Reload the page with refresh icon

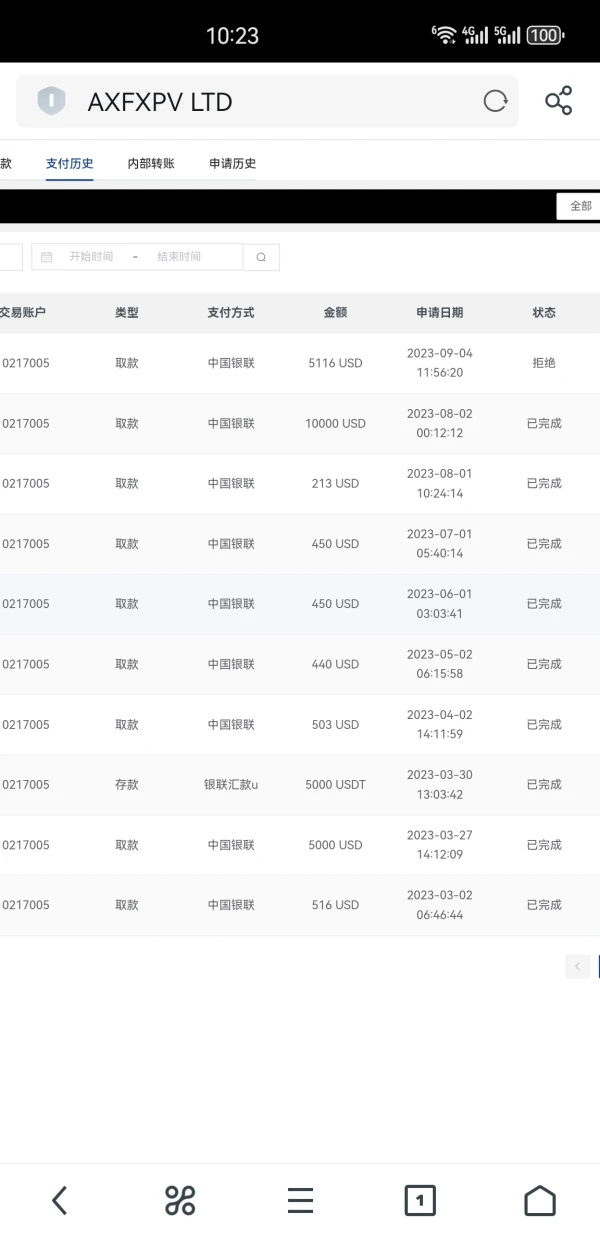(495, 101)
